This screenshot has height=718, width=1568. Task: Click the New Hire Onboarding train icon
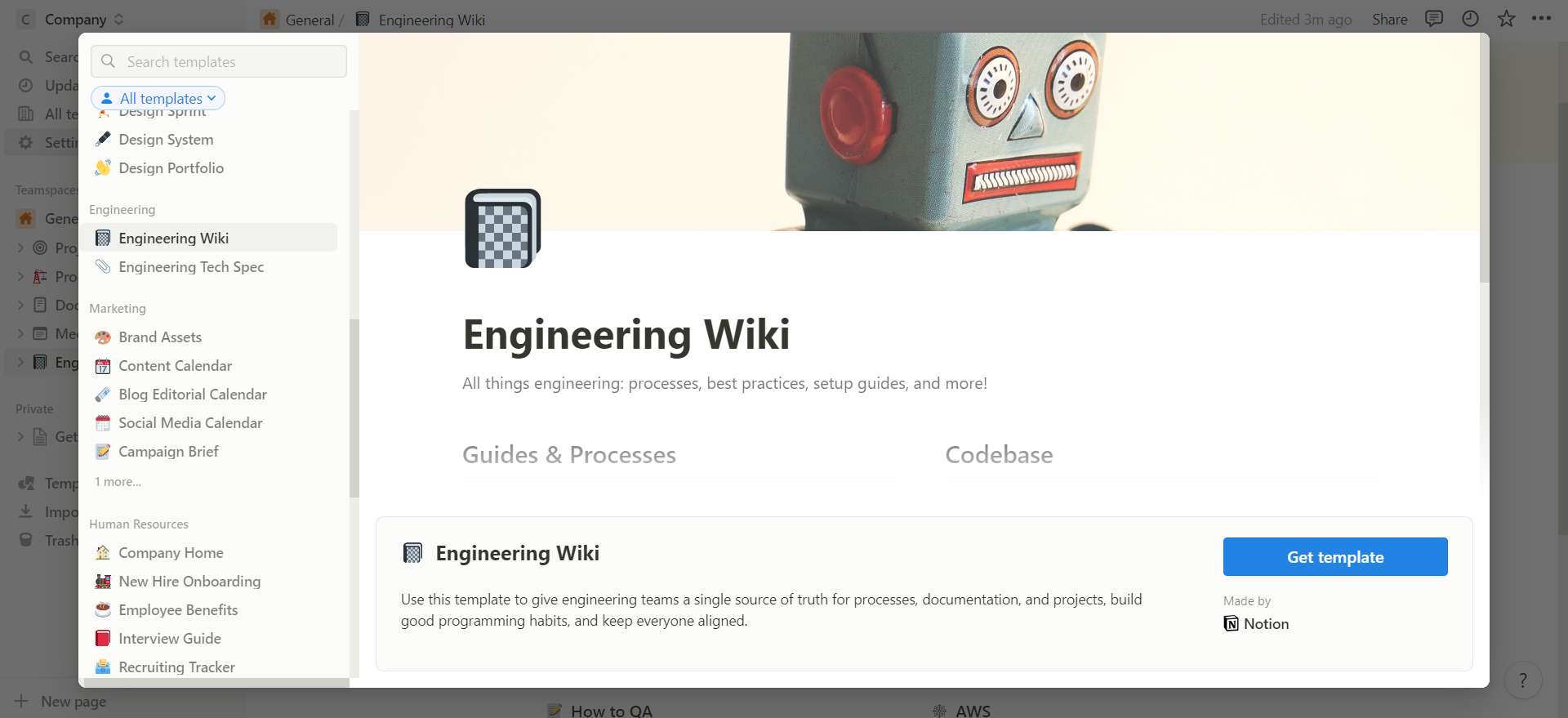(103, 581)
